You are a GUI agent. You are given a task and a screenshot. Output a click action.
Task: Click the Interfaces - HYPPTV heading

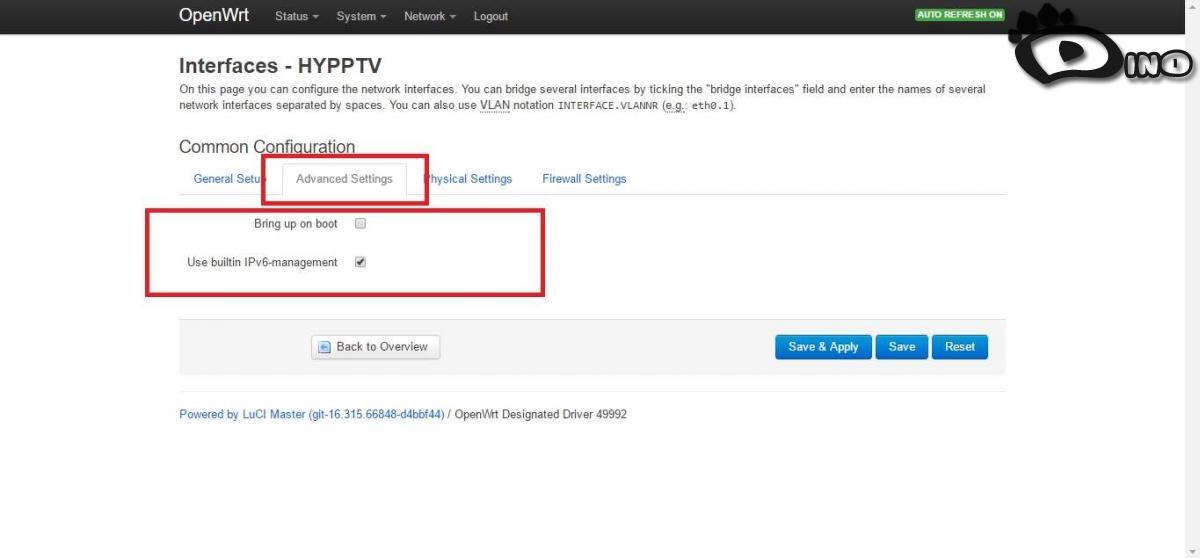point(280,66)
